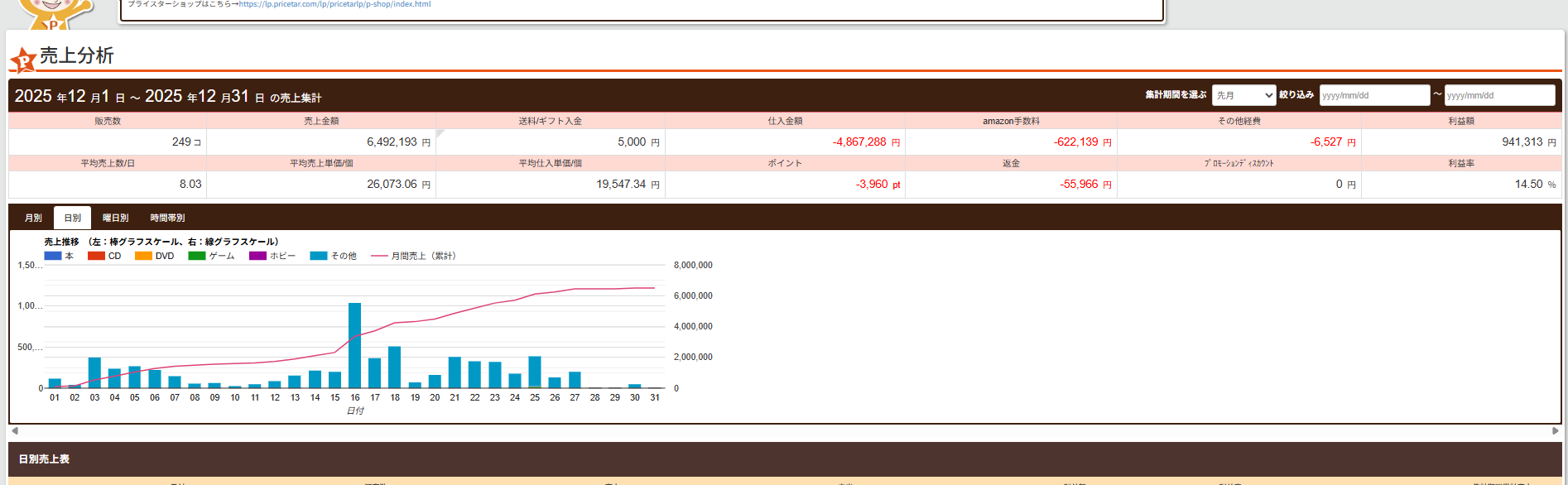Open the 集計期間 dropdown showing 先月

[1243, 95]
